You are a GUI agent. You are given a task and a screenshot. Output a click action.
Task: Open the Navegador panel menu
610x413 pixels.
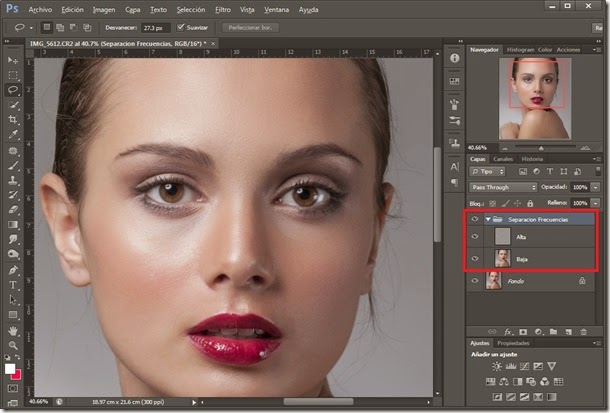pyautogui.click(x=596, y=50)
